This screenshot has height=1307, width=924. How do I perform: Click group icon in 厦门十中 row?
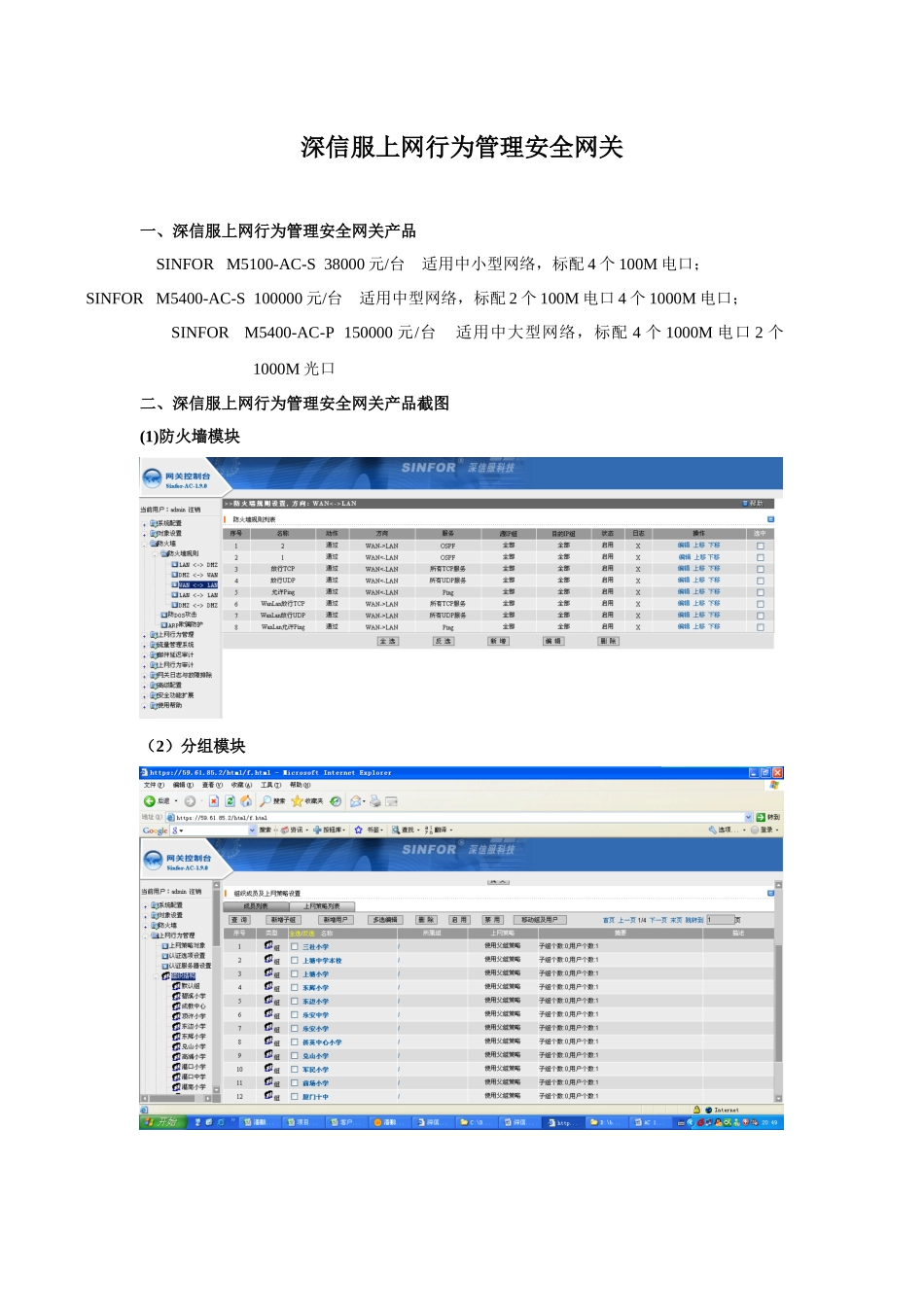269,1095
